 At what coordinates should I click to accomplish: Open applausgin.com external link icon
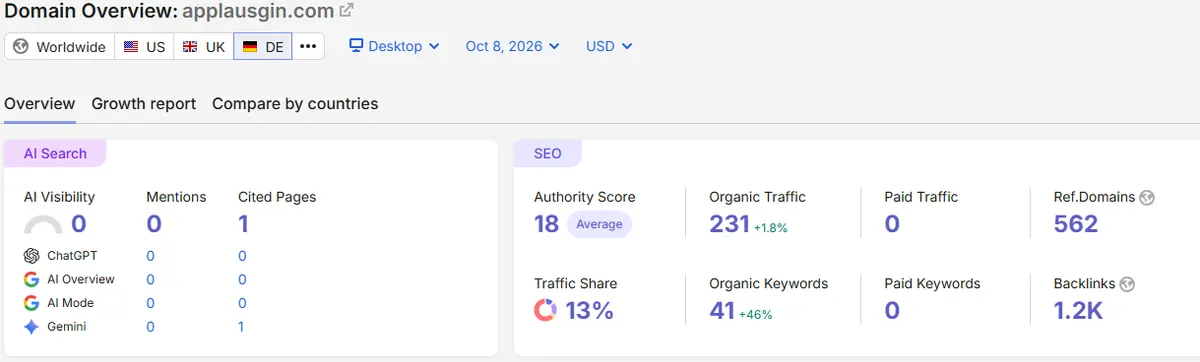coord(346,11)
